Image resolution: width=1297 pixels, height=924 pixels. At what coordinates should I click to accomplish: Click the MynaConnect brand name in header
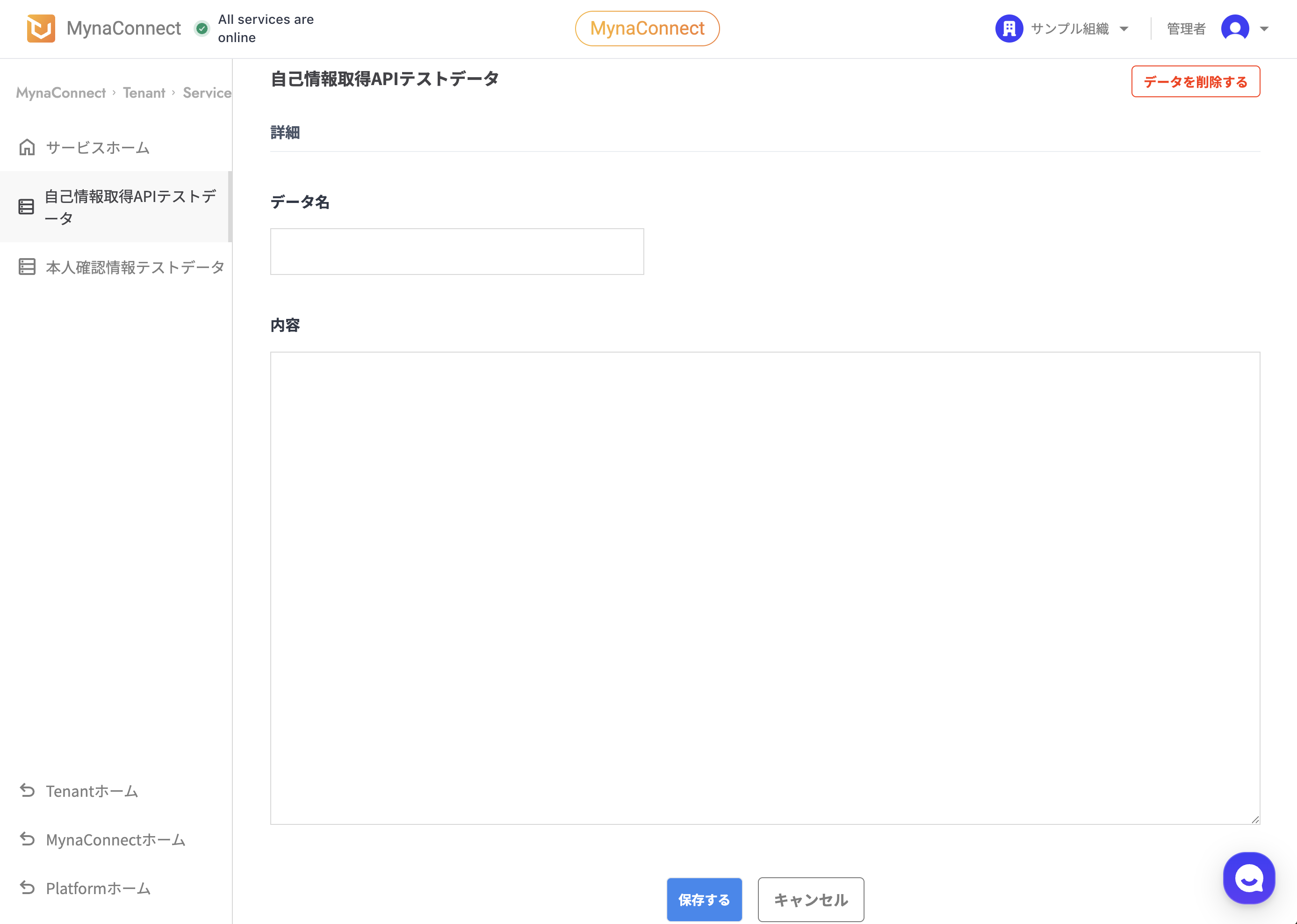123,29
